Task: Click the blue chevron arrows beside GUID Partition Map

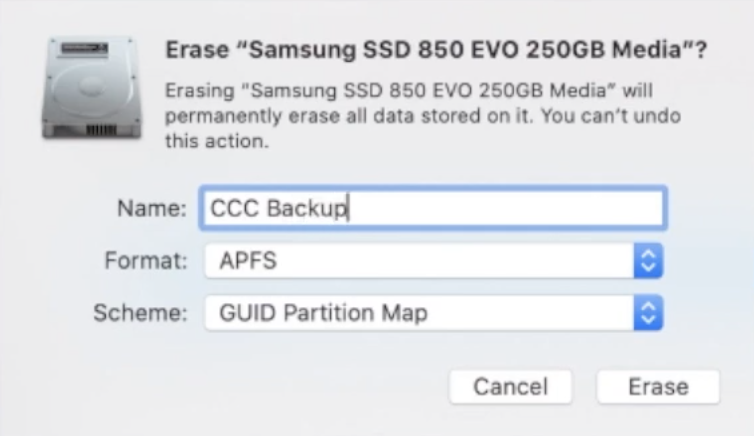Action: point(648,313)
